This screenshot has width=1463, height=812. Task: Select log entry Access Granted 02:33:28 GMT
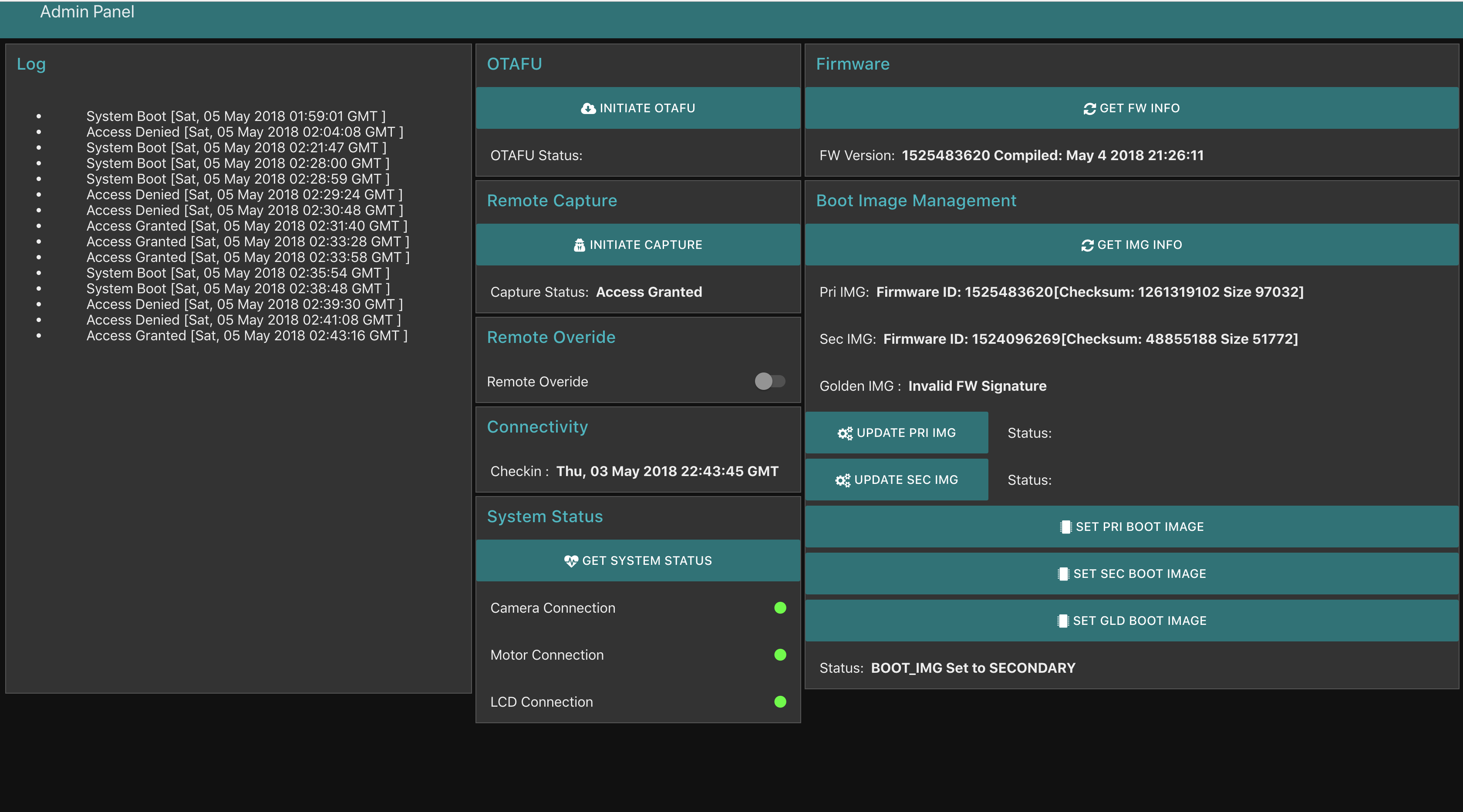(x=248, y=242)
